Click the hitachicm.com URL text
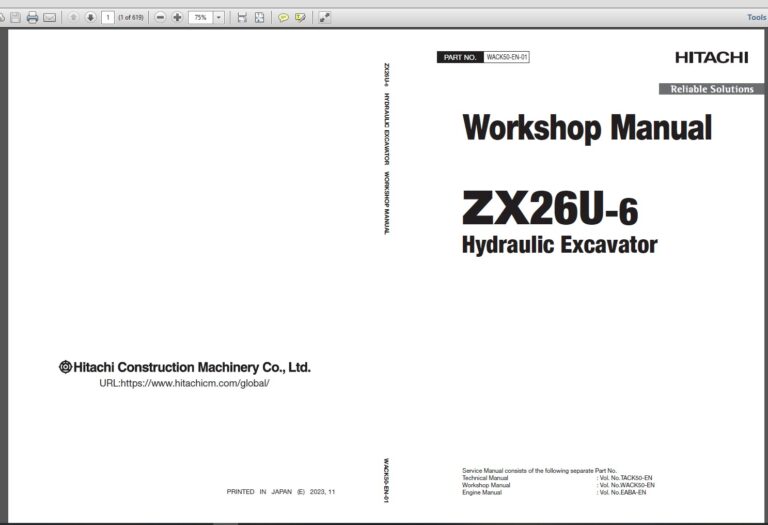768x525 pixels. click(x=184, y=383)
